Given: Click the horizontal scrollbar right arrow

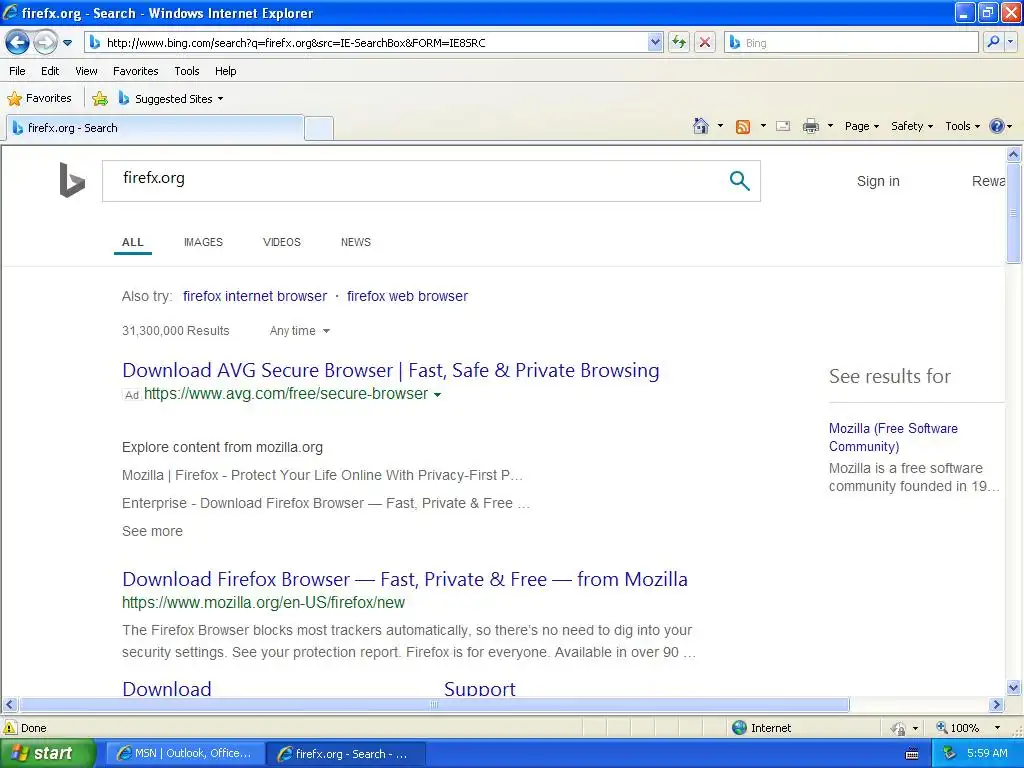Looking at the screenshot, I should point(996,705).
